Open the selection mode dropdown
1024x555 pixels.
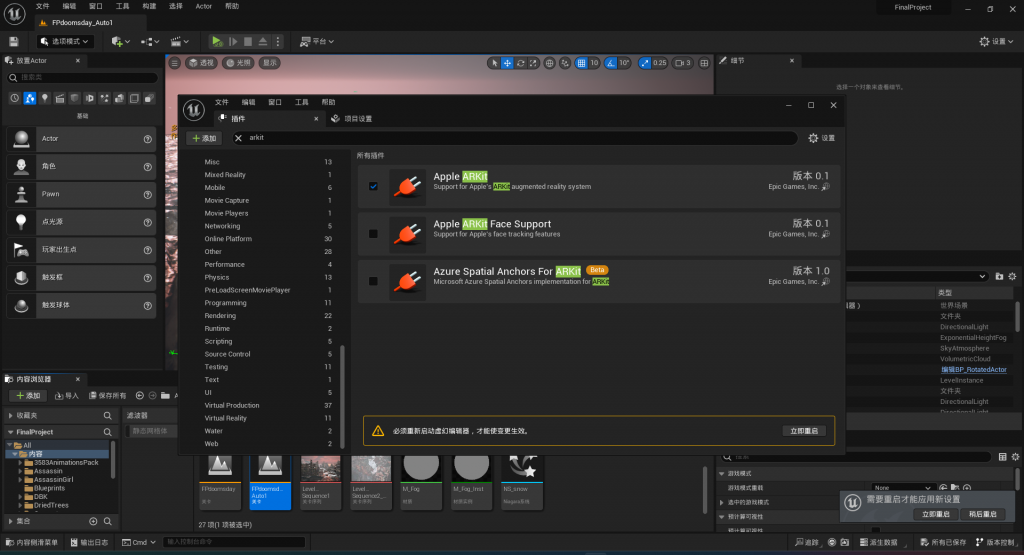[x=64, y=41]
